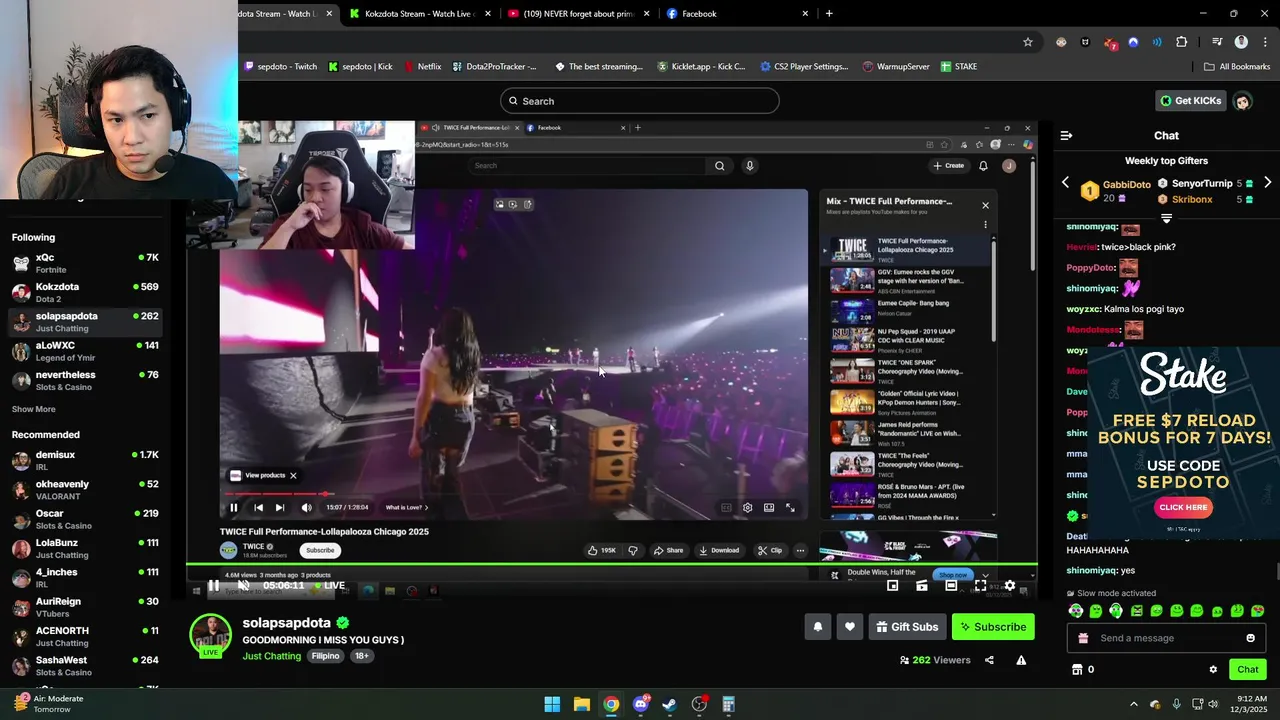Toggle theater mode on Kick player
The height and width of the screenshot is (720, 1280).
pos(951,586)
